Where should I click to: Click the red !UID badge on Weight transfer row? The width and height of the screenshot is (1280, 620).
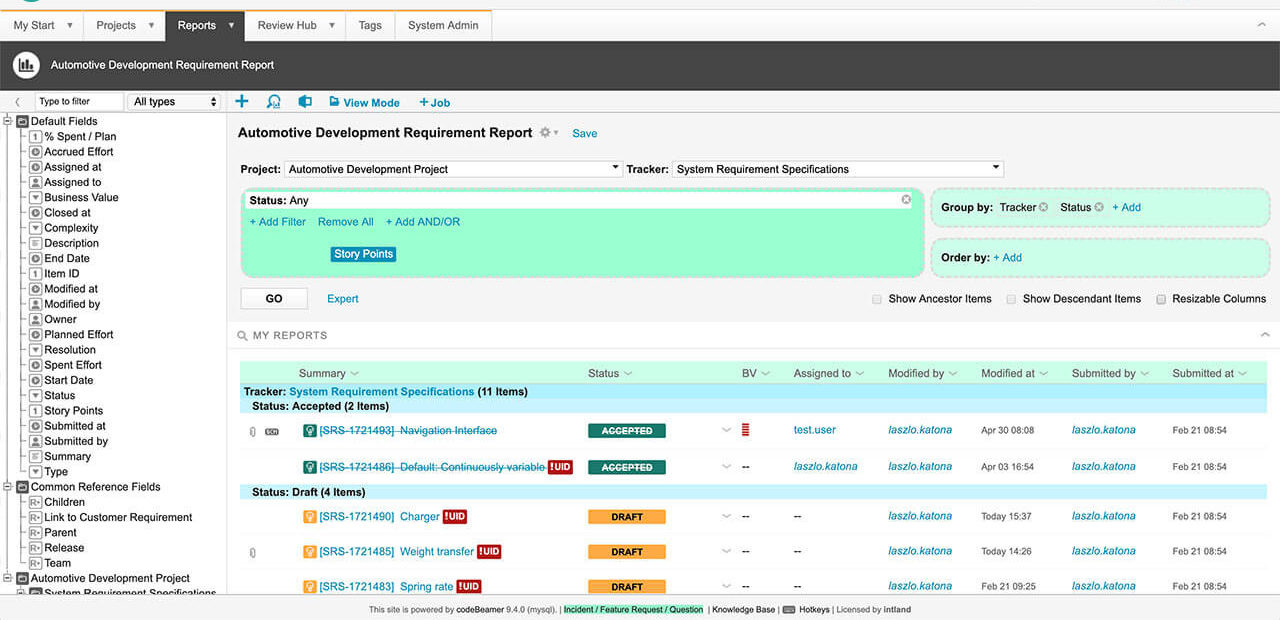tap(489, 552)
